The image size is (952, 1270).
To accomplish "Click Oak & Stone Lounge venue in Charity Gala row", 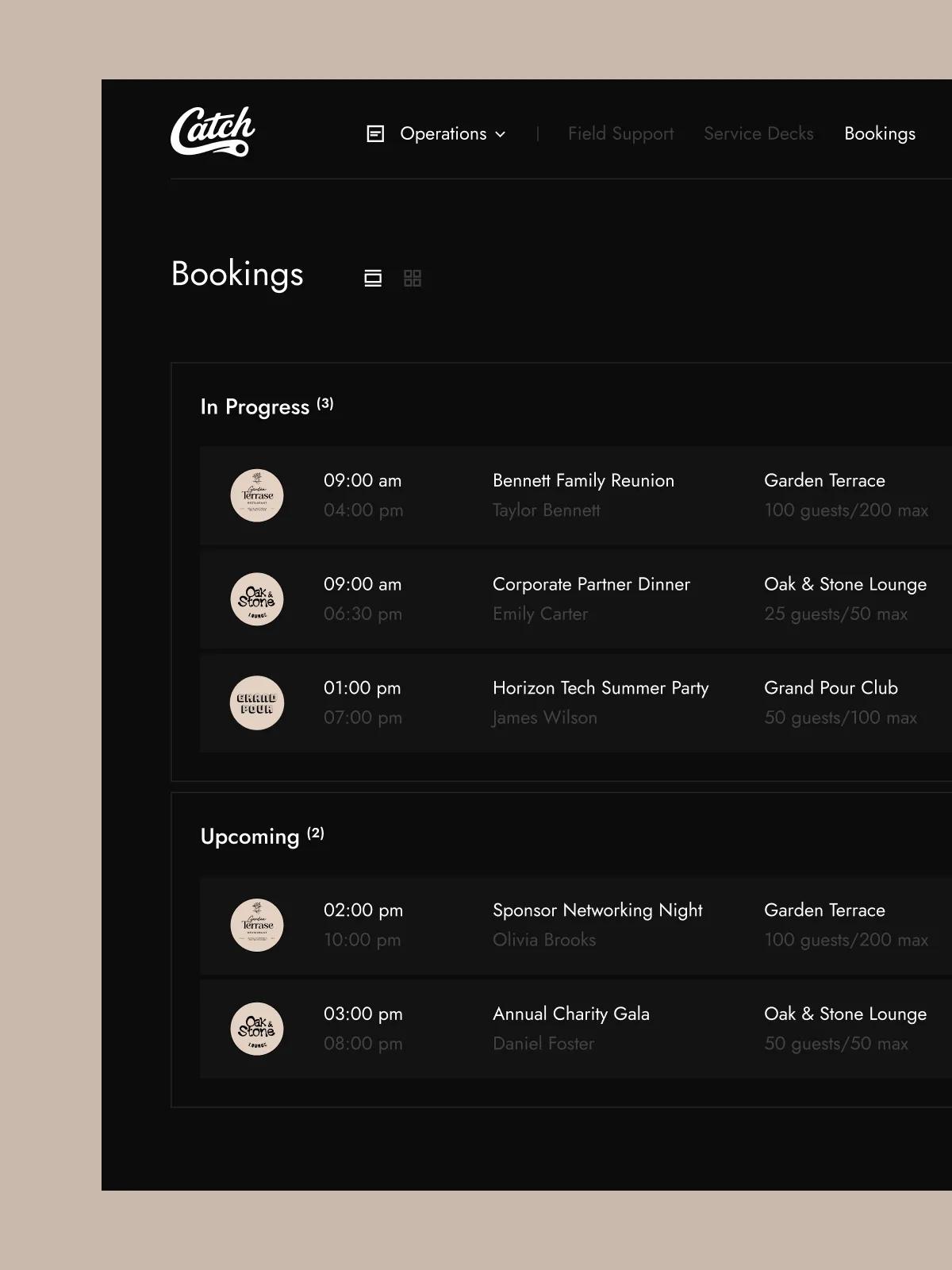I will [845, 1014].
